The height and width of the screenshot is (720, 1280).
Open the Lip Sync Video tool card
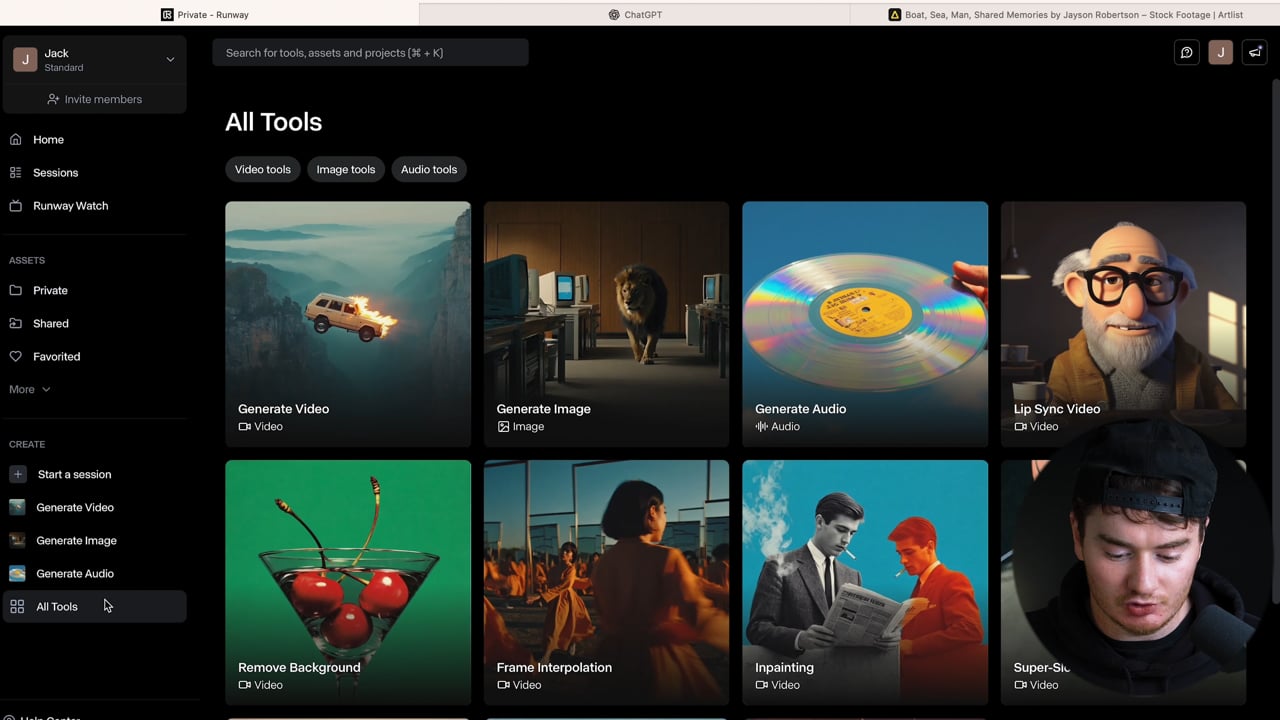coord(1124,324)
